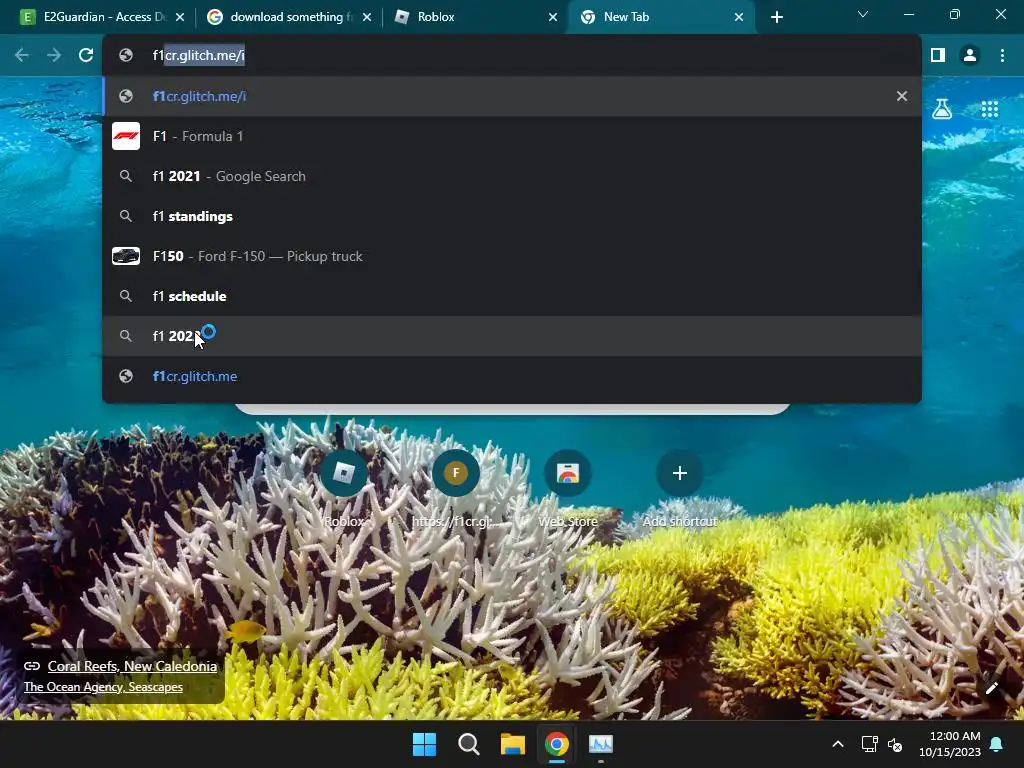Image resolution: width=1024 pixels, height=768 pixels.
Task: Close the E2Guardian tab
Action: [x=180, y=17]
